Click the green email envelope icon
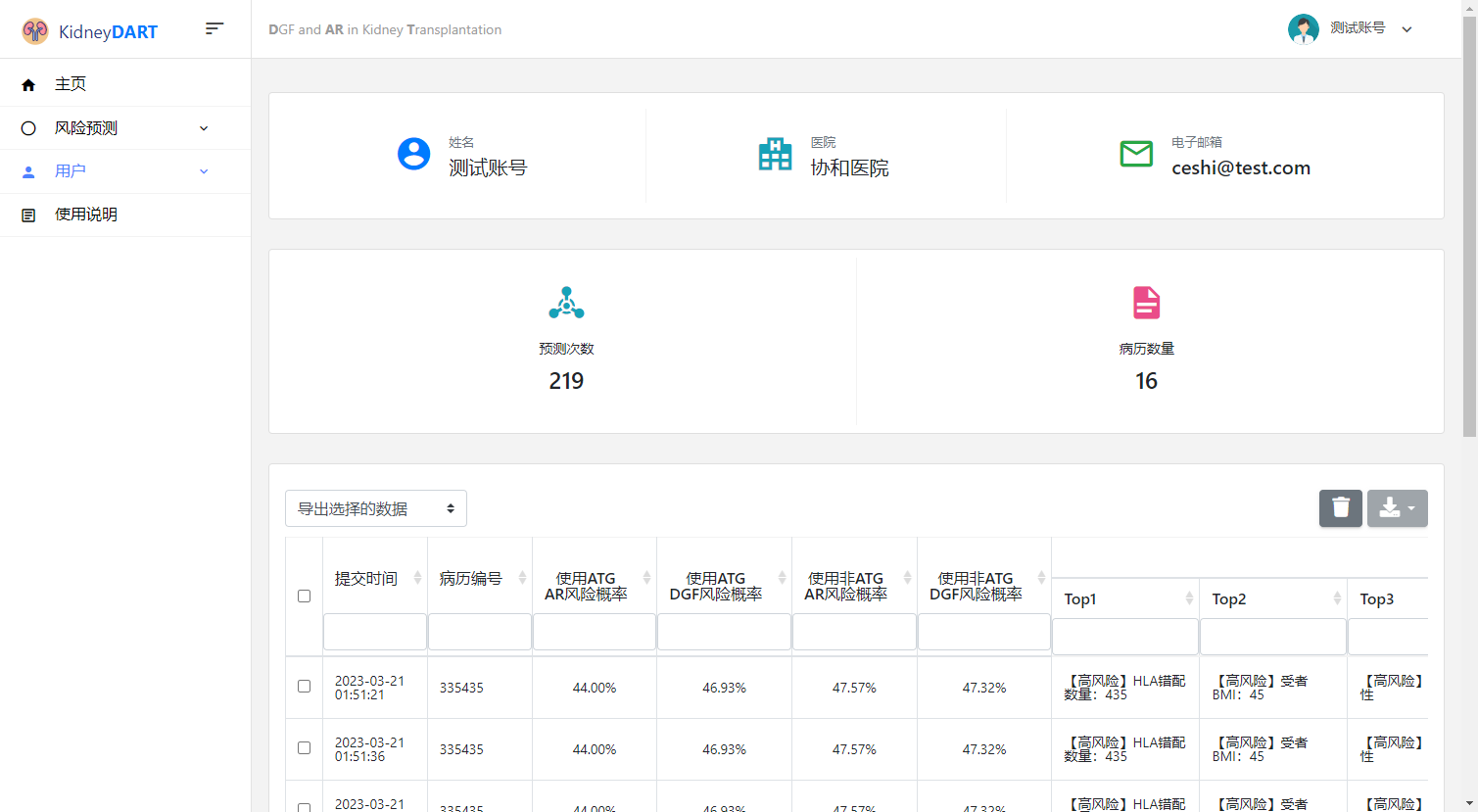Viewport: 1478px width, 812px height. click(1136, 155)
